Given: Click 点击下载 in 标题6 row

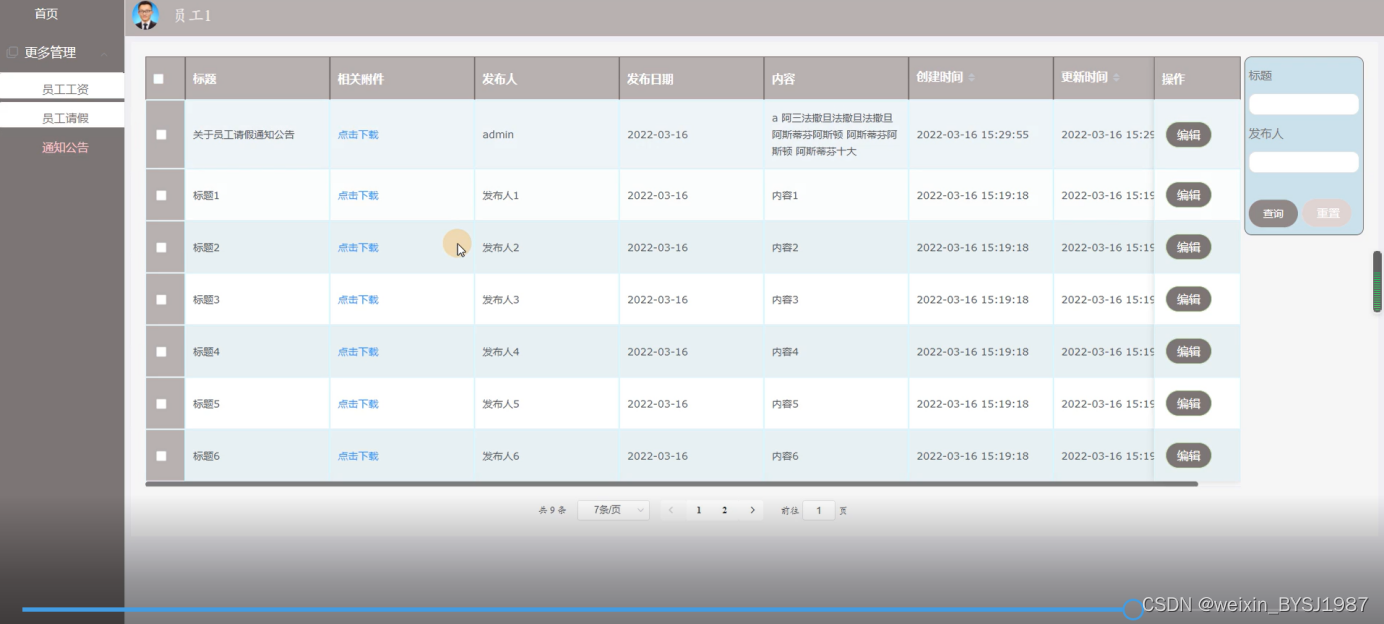Looking at the screenshot, I should point(358,456).
